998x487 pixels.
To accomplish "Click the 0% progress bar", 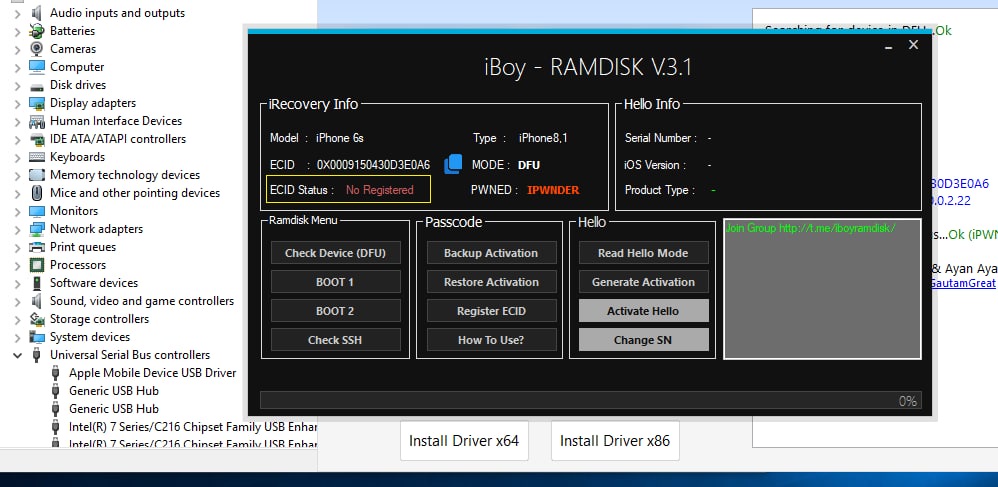I will tap(591, 400).
